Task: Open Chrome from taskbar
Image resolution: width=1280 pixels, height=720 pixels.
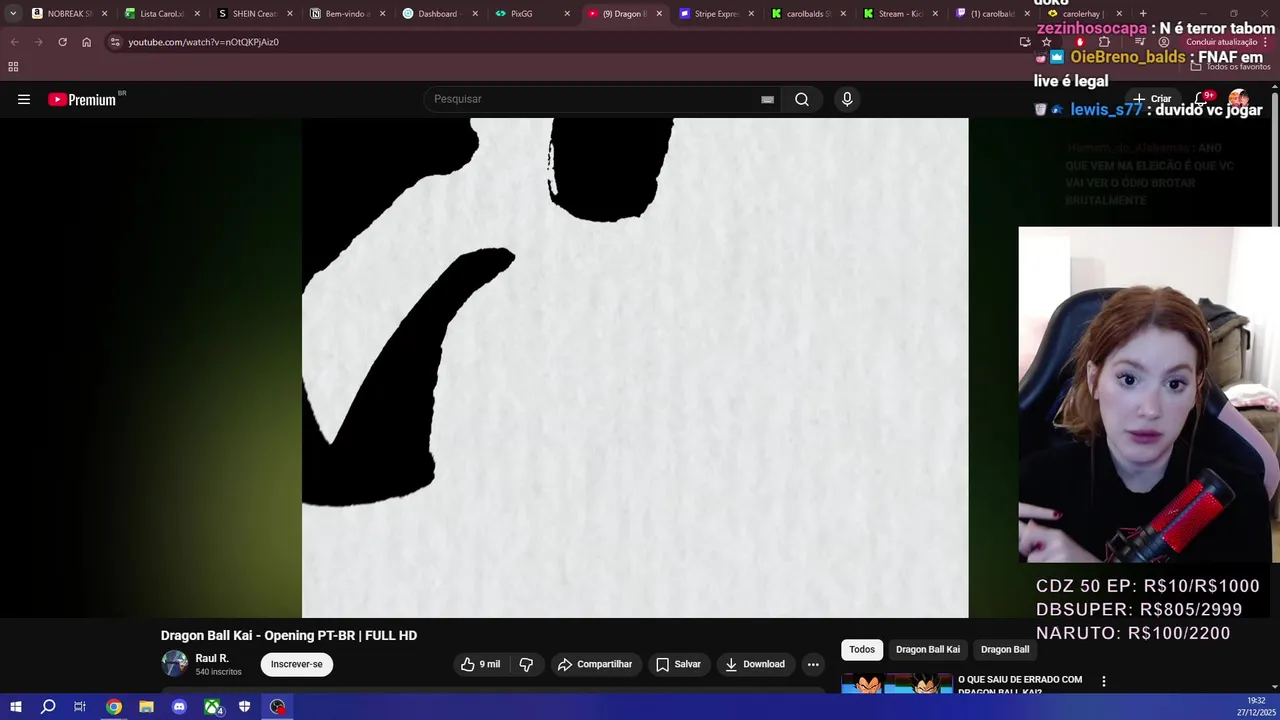Action: 114,707
